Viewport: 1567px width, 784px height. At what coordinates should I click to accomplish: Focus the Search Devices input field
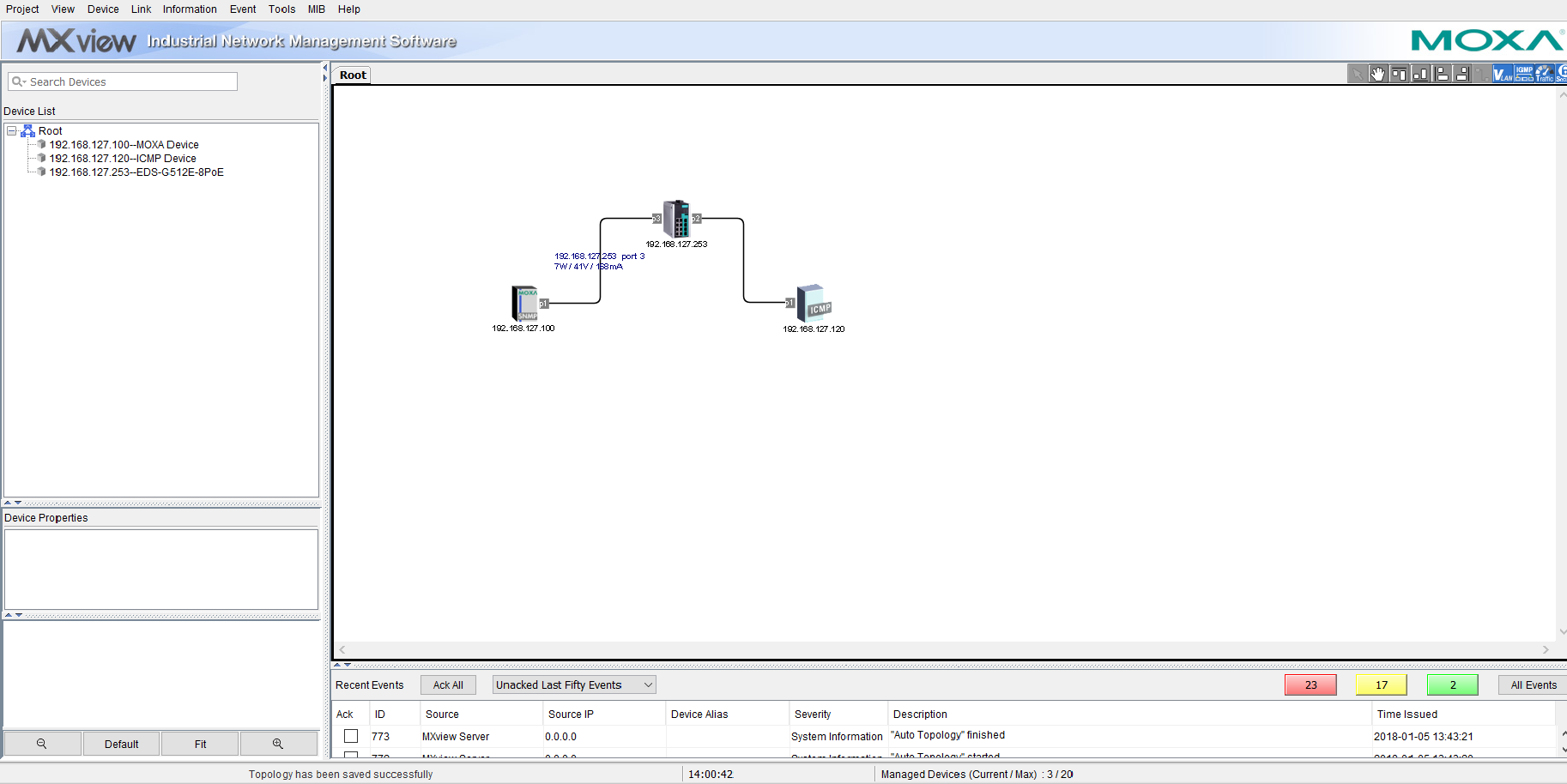(123, 81)
